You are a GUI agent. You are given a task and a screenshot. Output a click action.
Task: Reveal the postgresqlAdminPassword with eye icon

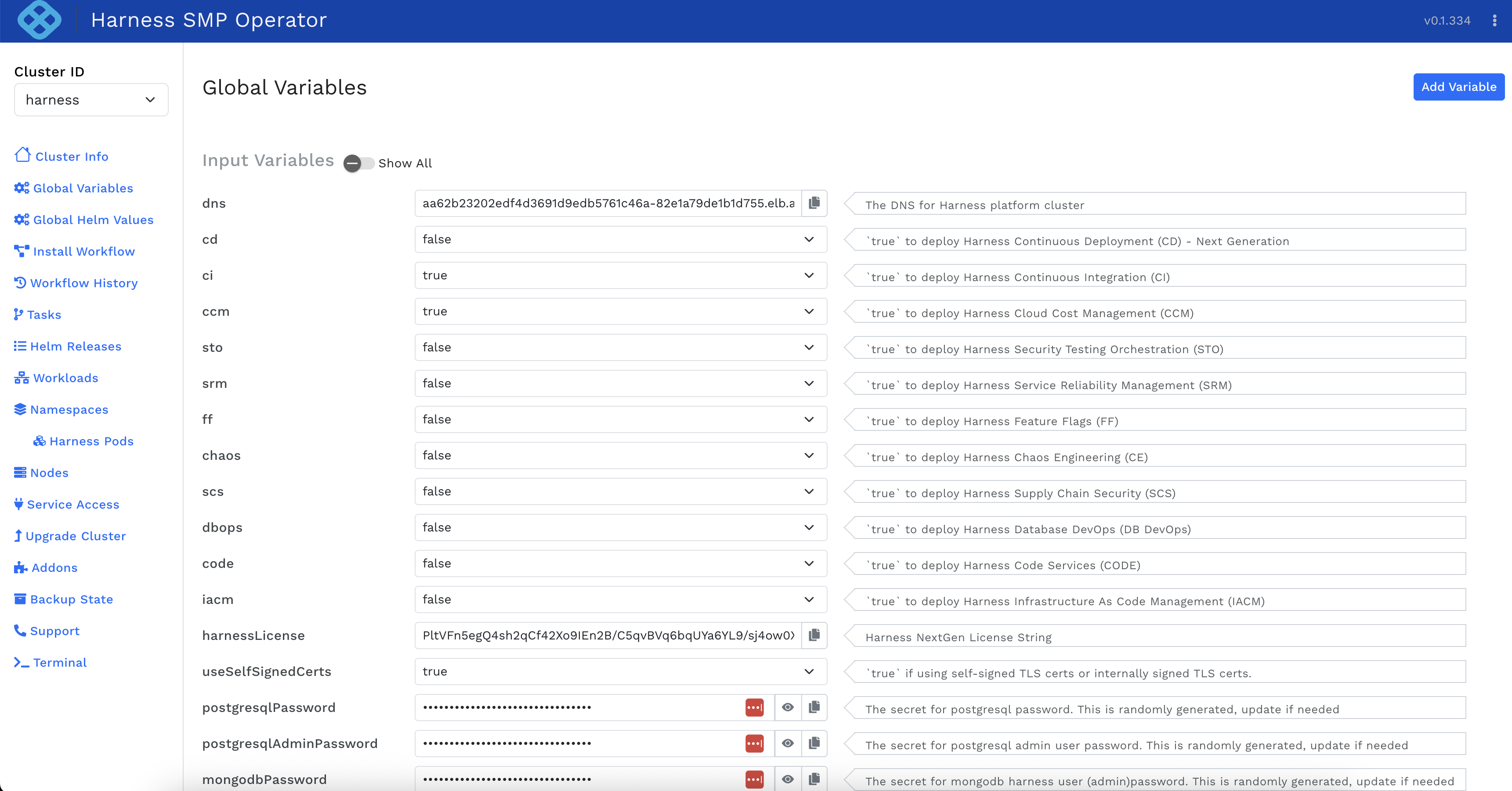click(788, 744)
